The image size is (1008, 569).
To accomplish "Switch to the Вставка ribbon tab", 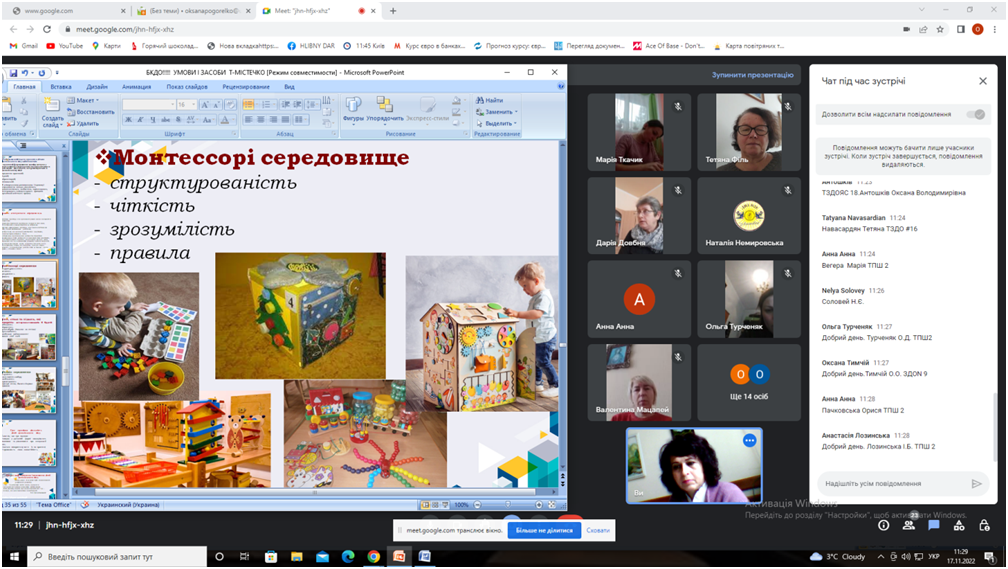I will [x=61, y=87].
